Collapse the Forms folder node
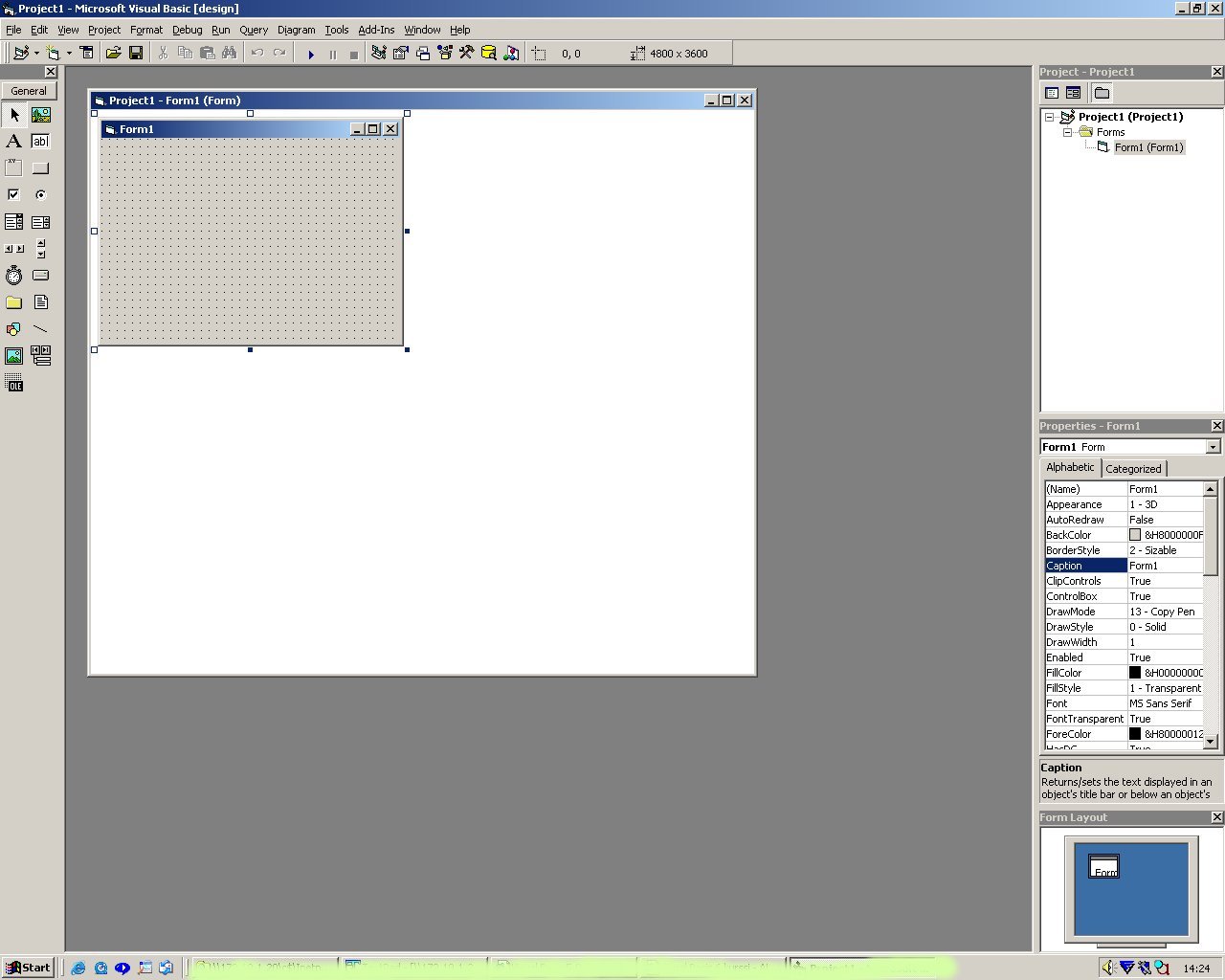1225x980 pixels. click(x=1067, y=132)
